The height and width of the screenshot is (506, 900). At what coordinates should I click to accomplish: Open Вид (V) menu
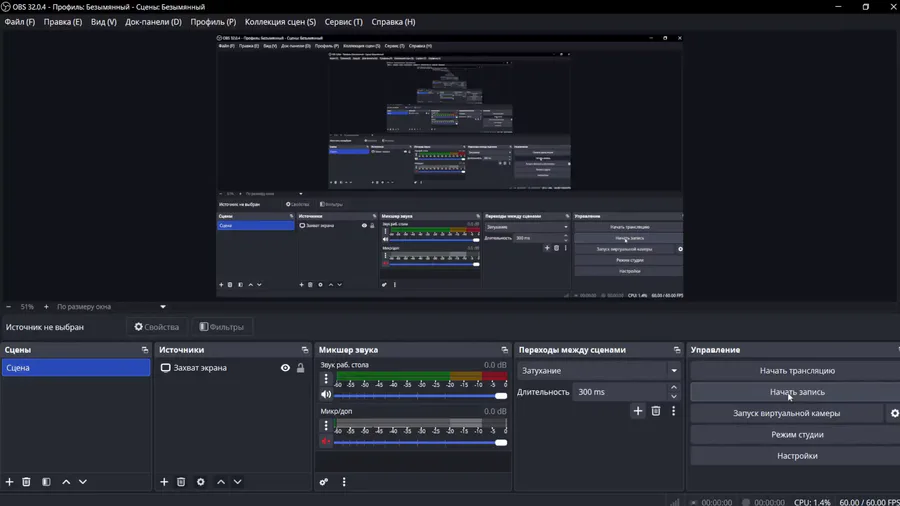(x=103, y=22)
